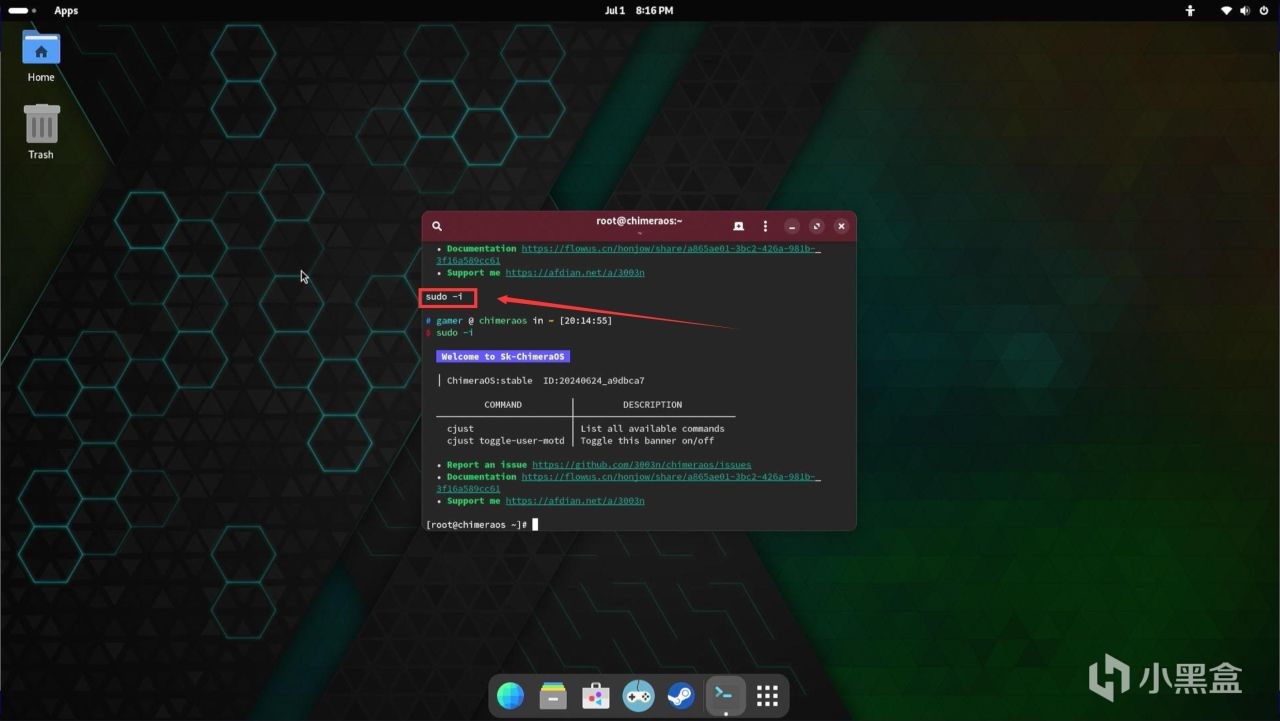Open the Apps menu in top bar
Image resolution: width=1280 pixels, height=721 pixels.
tap(66, 10)
